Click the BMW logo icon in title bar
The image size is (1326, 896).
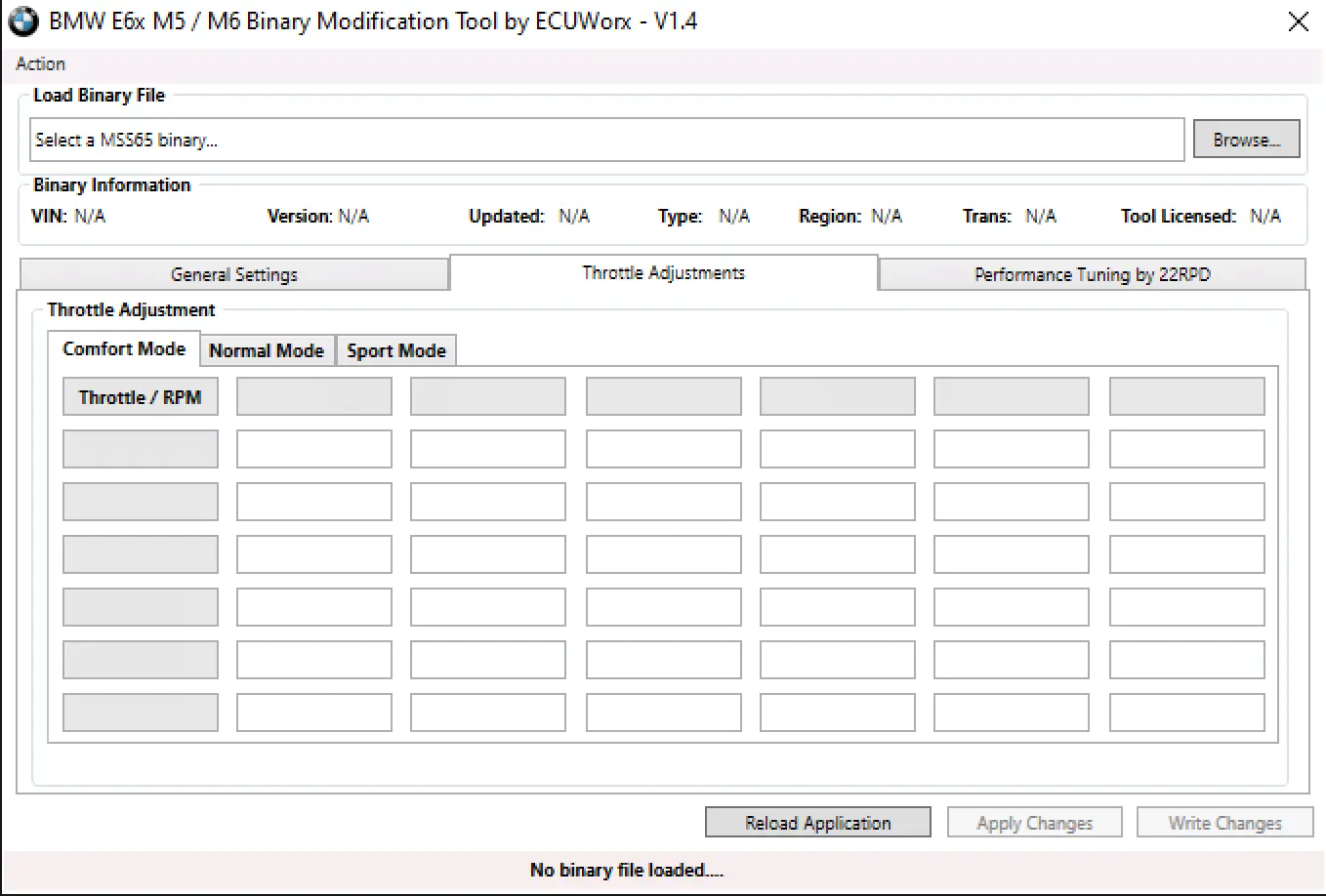[23, 21]
